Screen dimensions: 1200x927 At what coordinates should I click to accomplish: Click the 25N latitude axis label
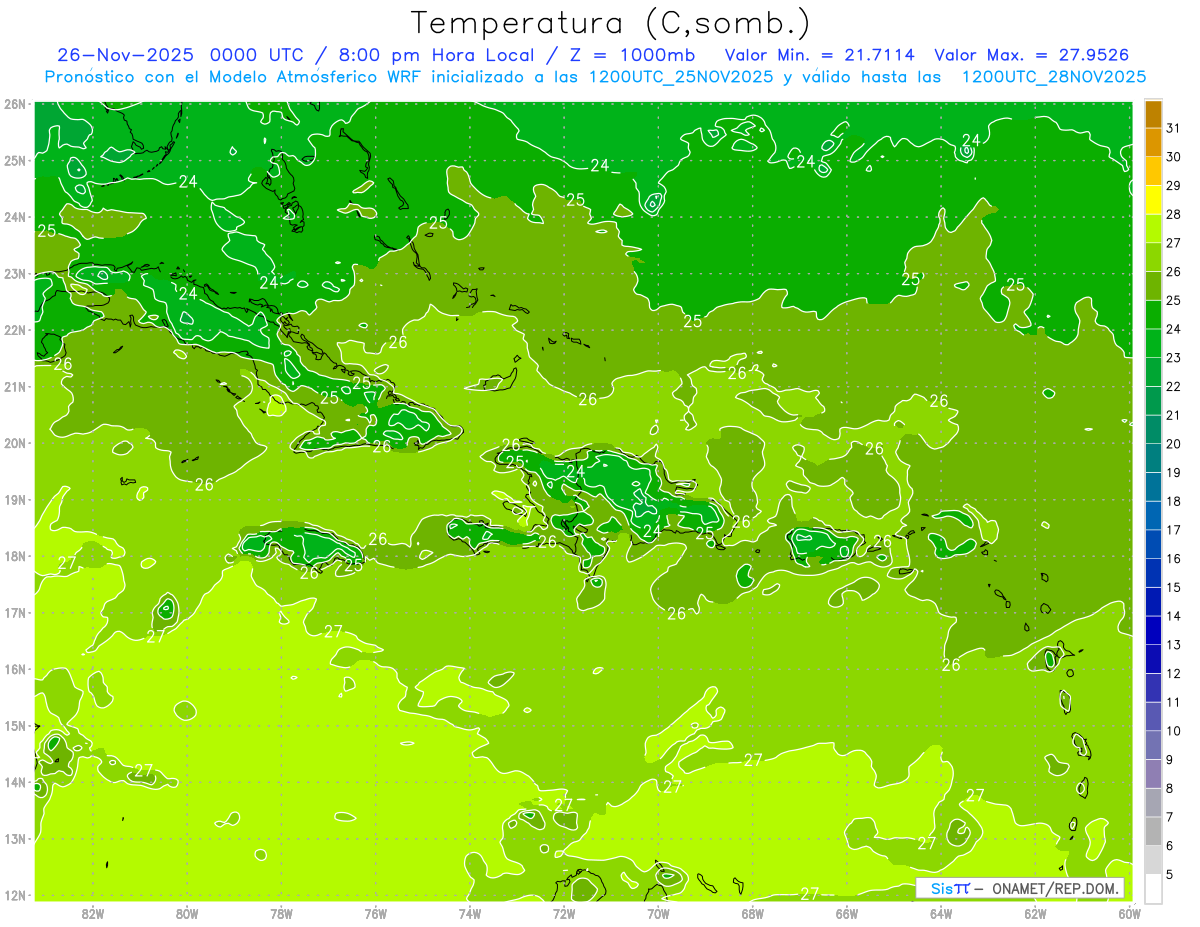coord(15,160)
